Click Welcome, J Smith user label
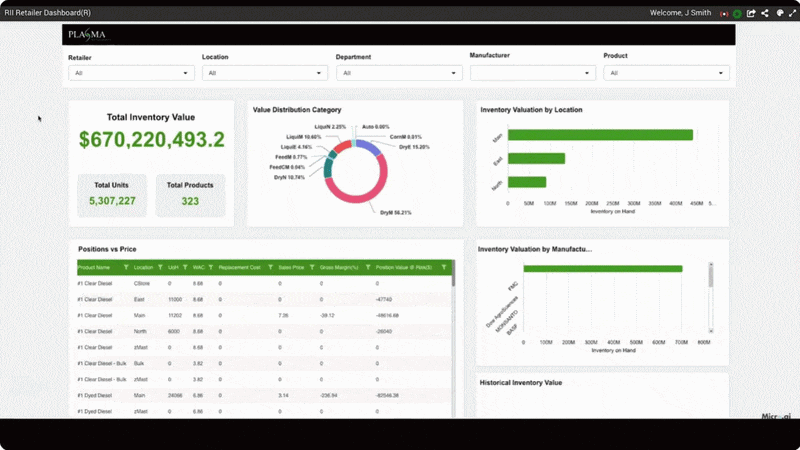The width and height of the screenshot is (800, 450). point(682,13)
